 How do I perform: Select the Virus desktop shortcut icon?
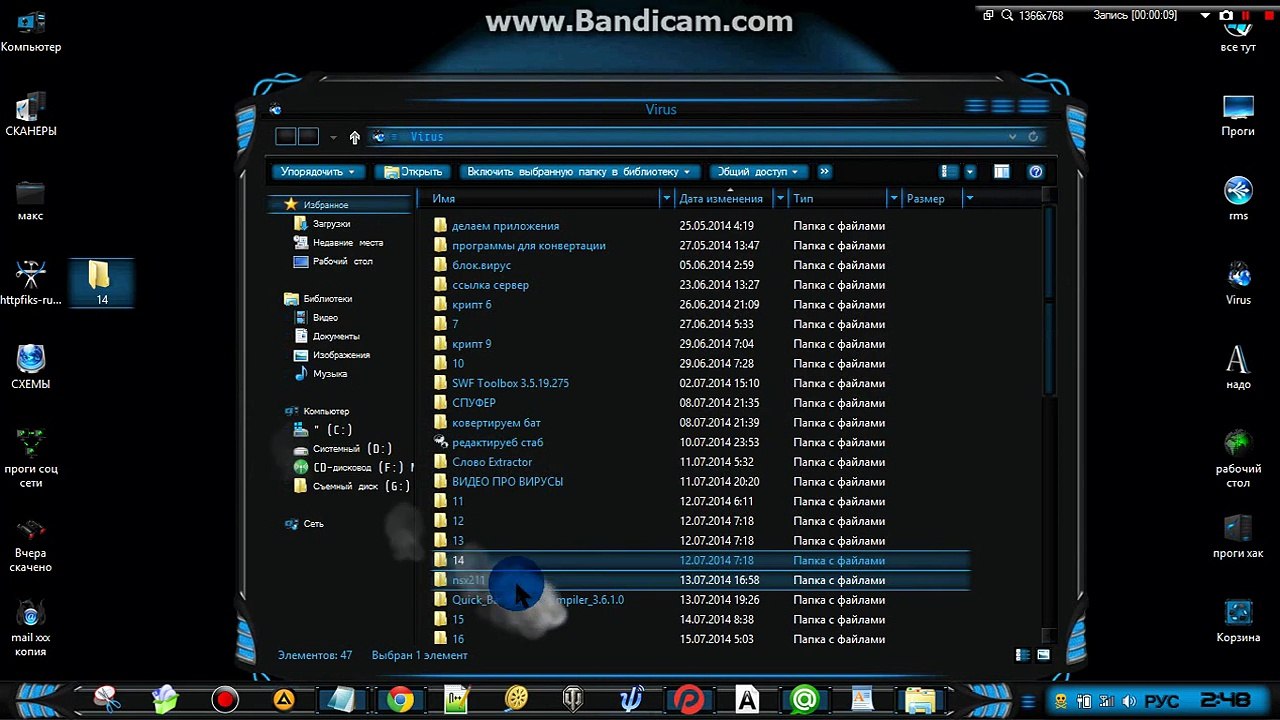[x=1238, y=284]
